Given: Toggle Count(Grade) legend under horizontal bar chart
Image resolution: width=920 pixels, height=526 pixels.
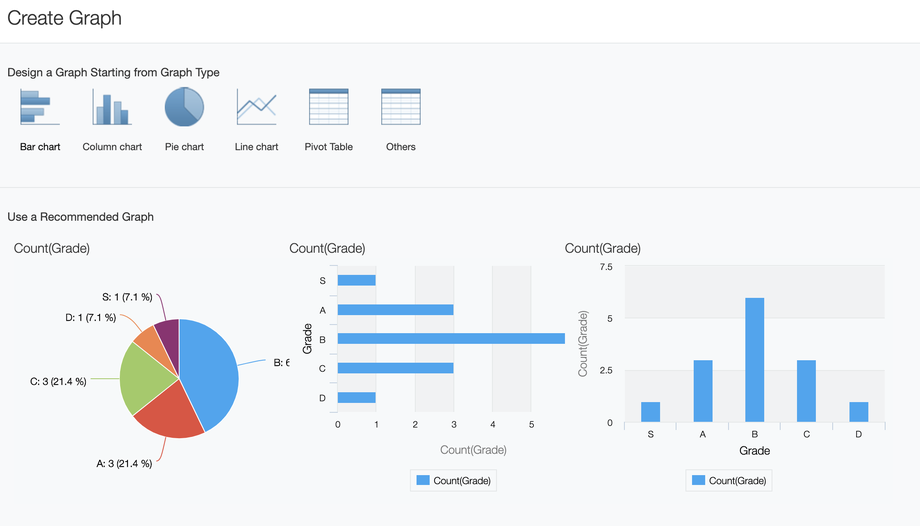Looking at the screenshot, I should (x=454, y=481).
